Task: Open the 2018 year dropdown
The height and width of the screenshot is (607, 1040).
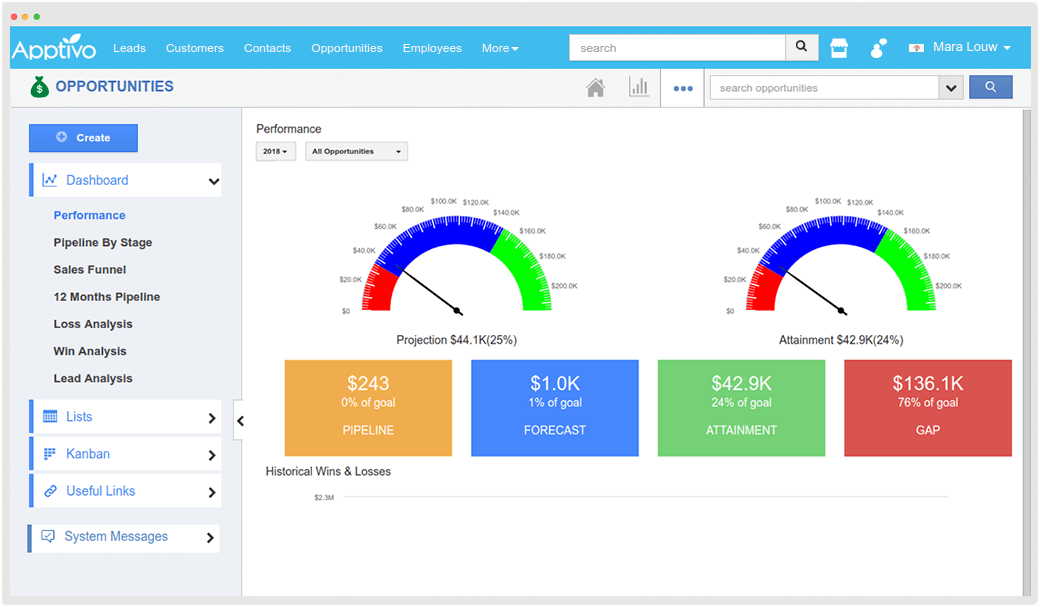Action: [277, 151]
